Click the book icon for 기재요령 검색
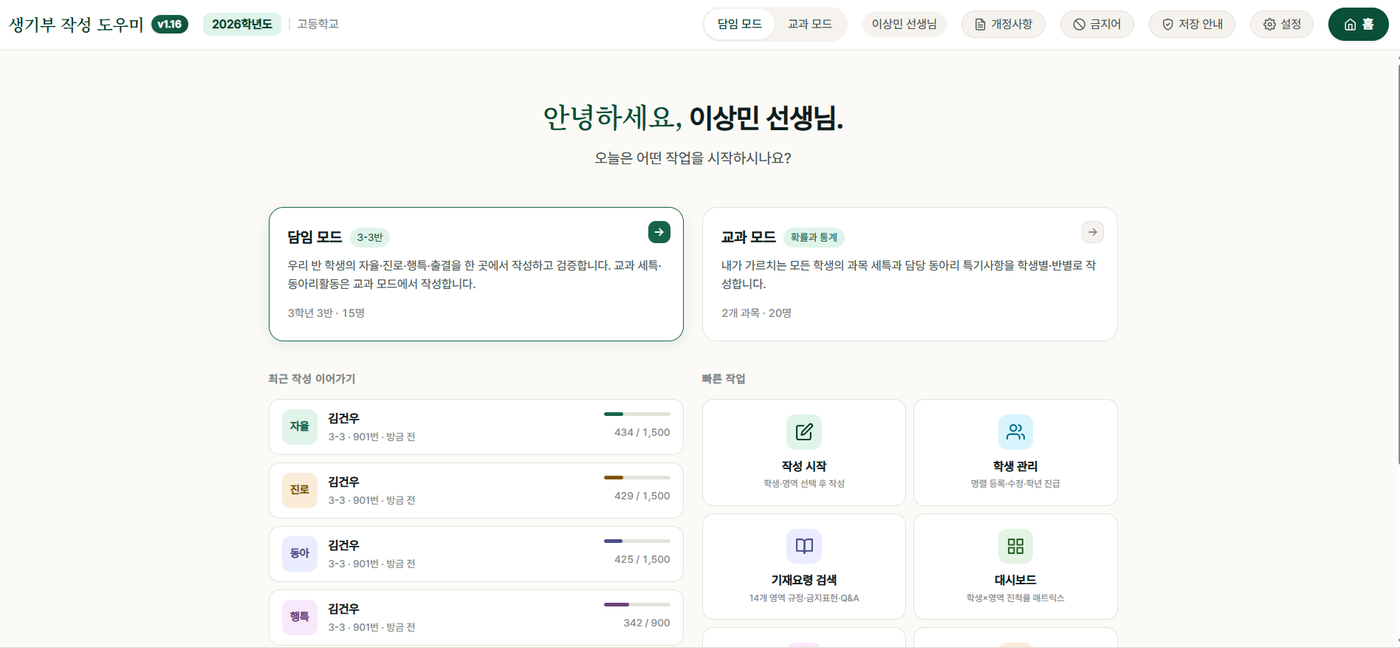The width and height of the screenshot is (1400, 648). (x=804, y=546)
